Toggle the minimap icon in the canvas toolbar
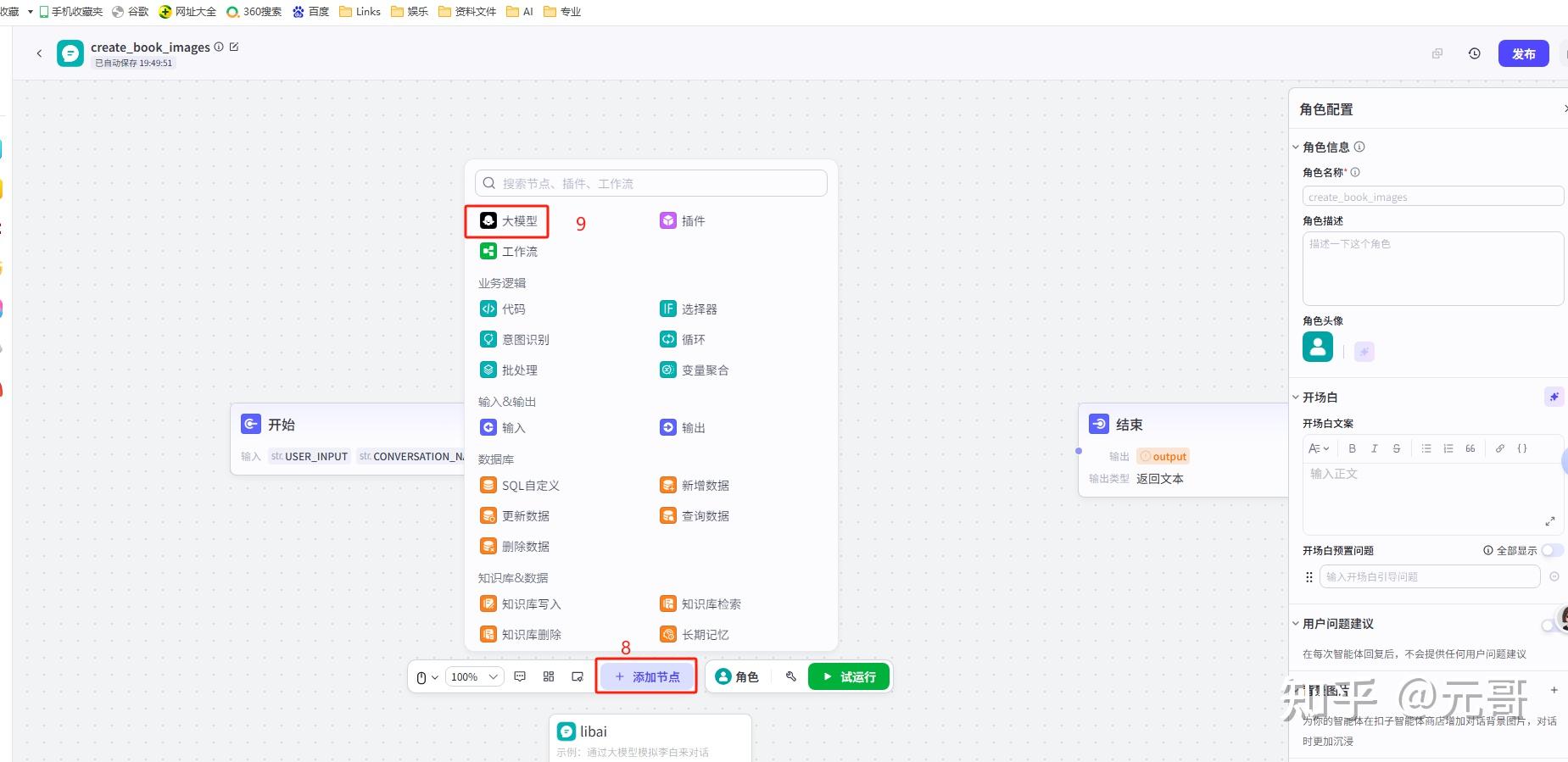The height and width of the screenshot is (762, 1568). [578, 676]
